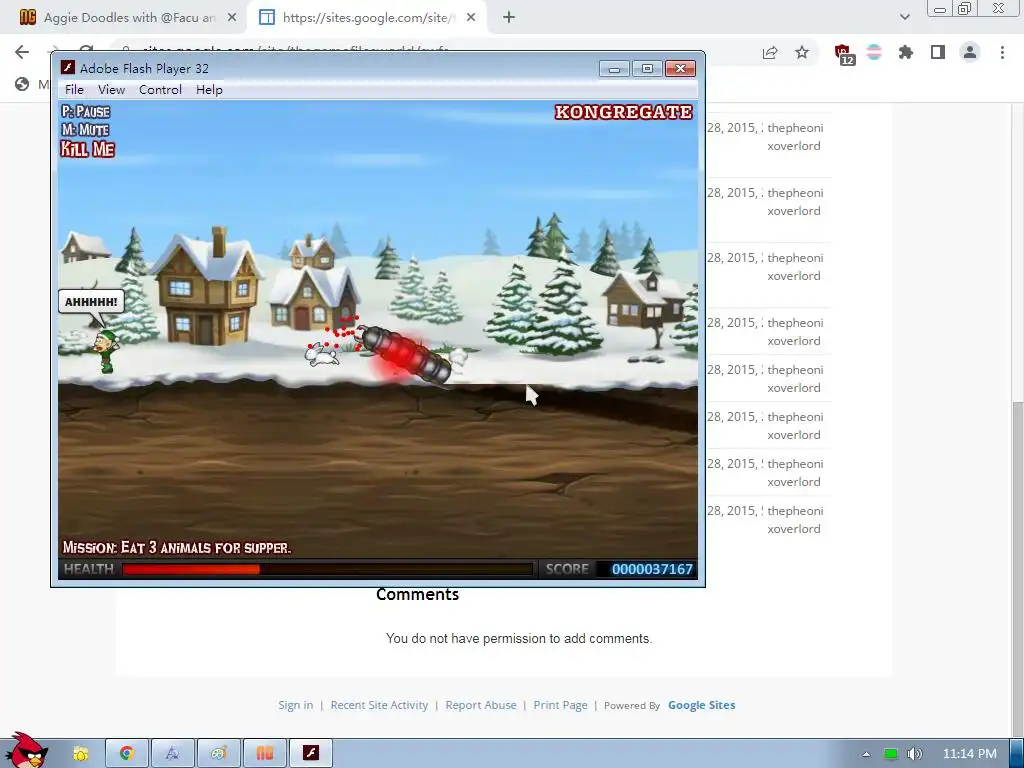This screenshot has height=768, width=1024.
Task: Open the Chrome three-dot menu
Action: coord(1002,53)
